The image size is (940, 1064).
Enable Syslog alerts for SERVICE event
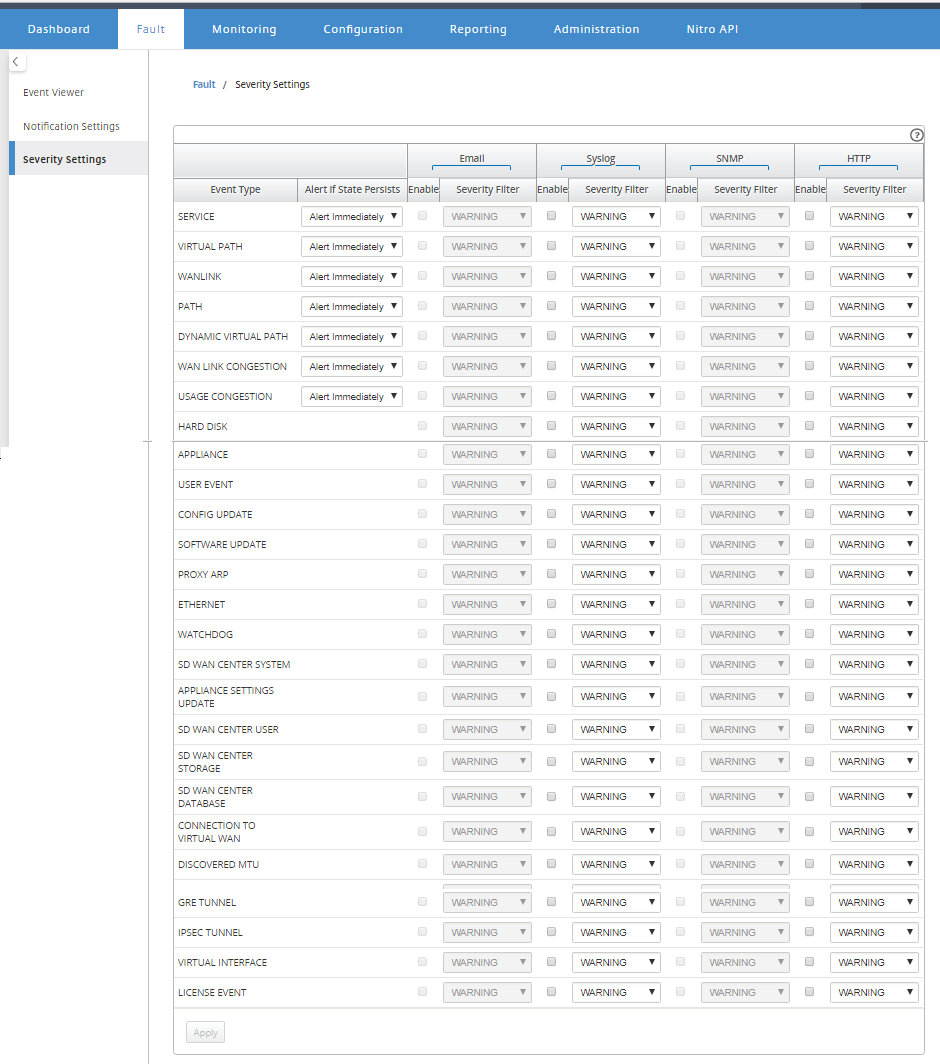coord(551,216)
